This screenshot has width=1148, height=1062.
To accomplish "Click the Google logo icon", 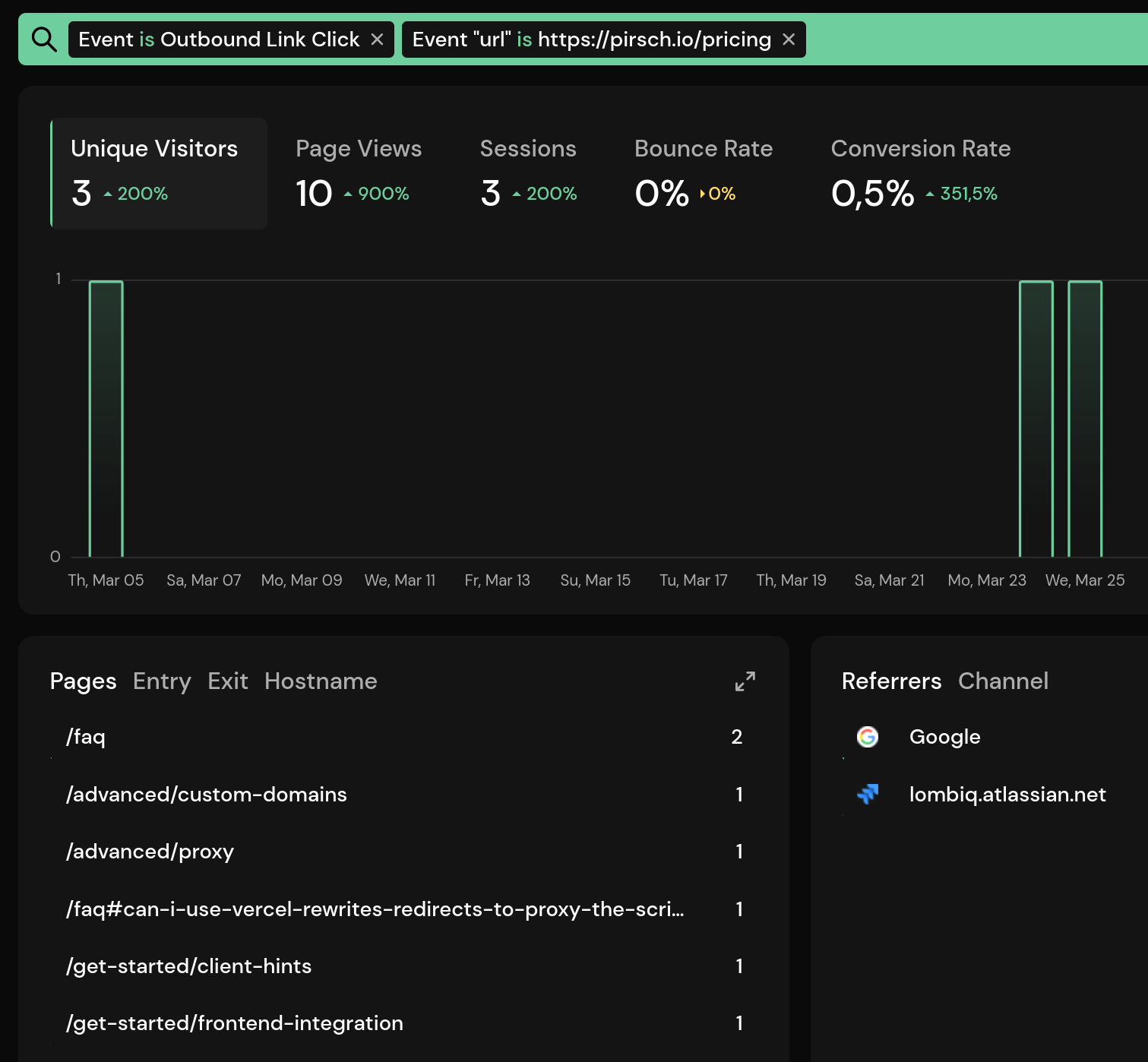I will pos(867,737).
